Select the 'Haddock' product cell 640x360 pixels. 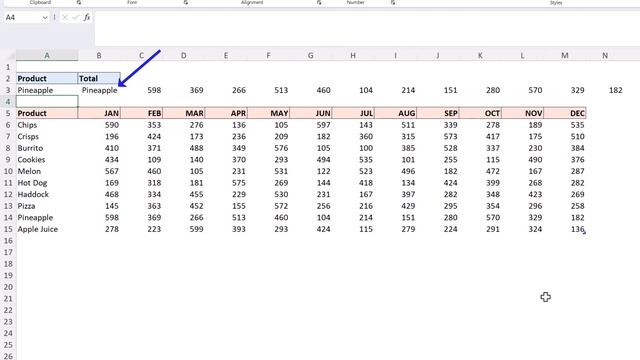tap(47, 194)
